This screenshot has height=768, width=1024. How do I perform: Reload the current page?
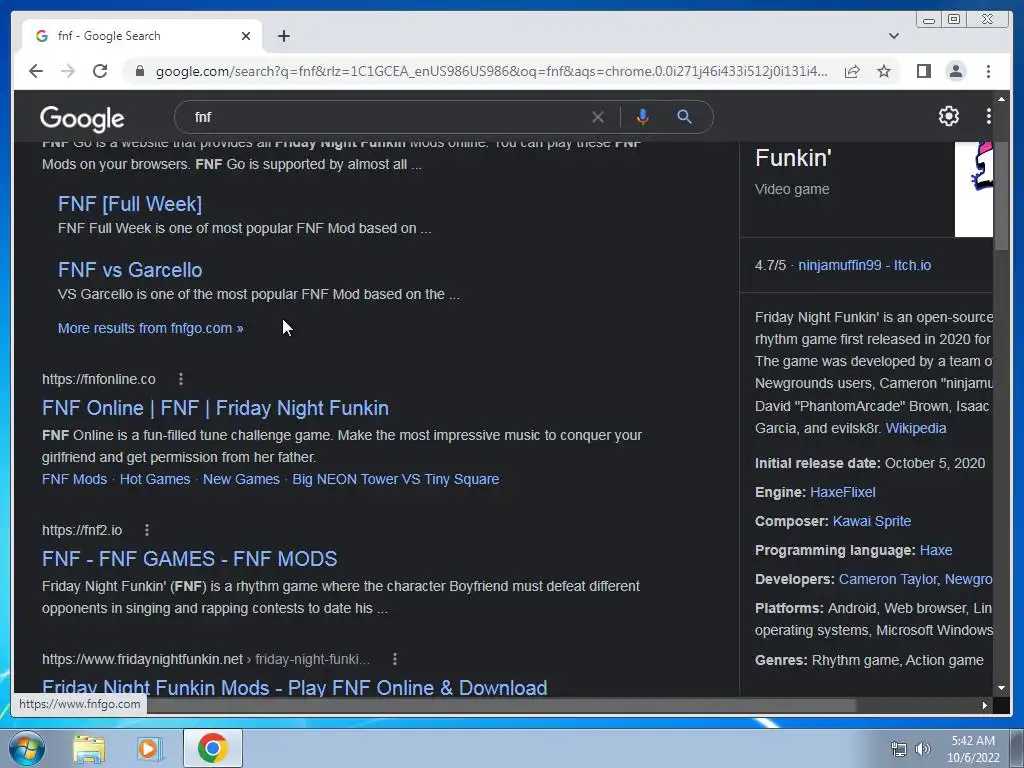[100, 71]
